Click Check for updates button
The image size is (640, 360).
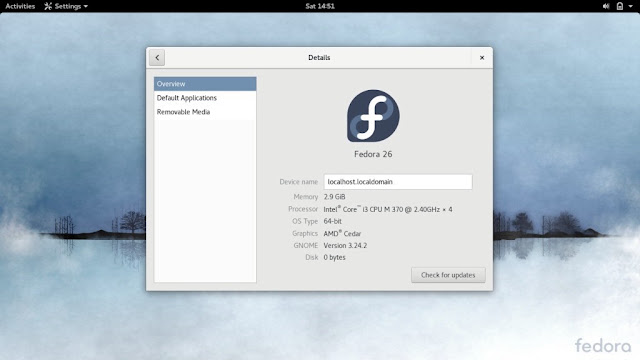(x=448, y=275)
